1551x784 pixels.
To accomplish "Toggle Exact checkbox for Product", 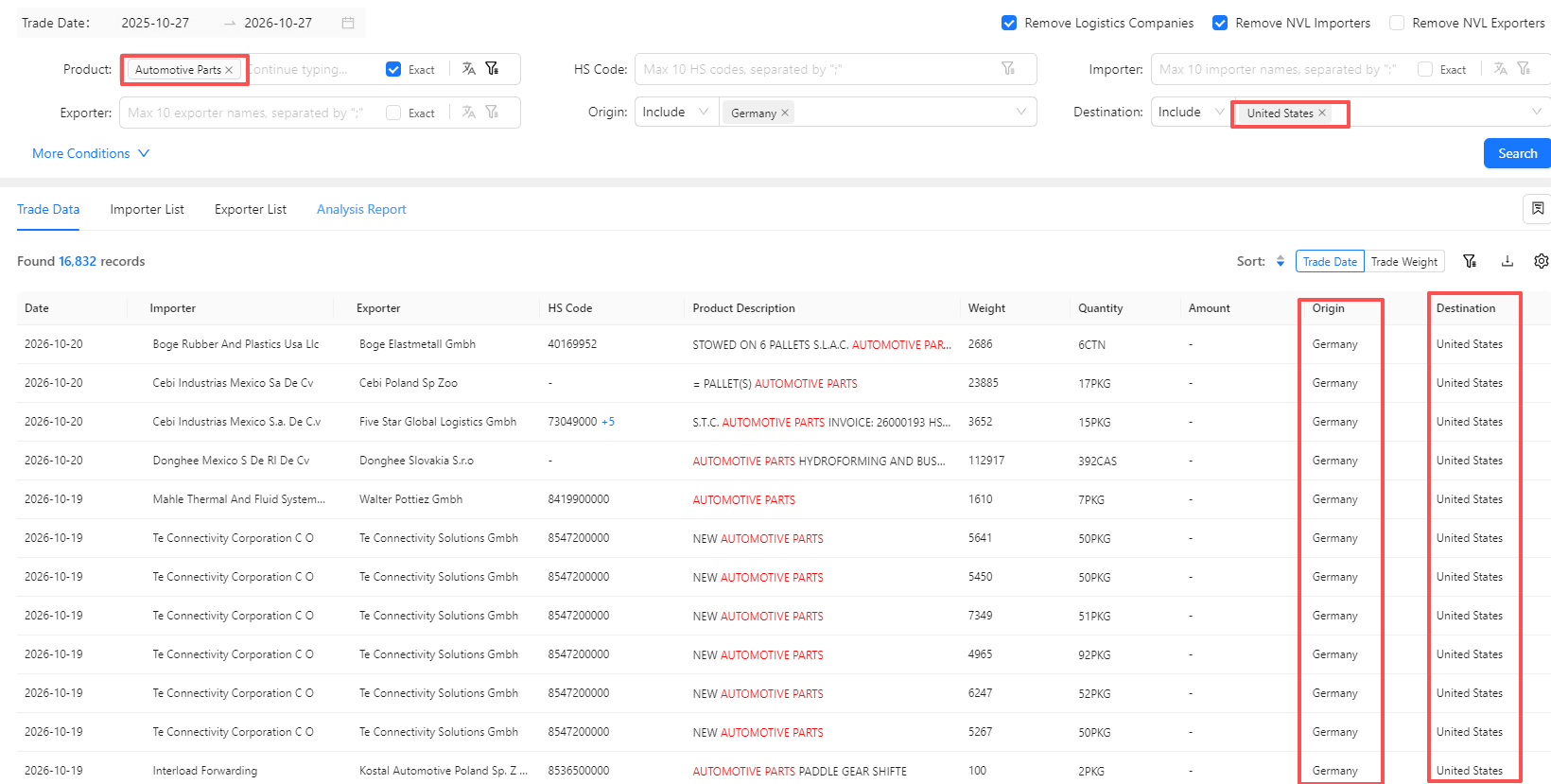I will coord(393,69).
